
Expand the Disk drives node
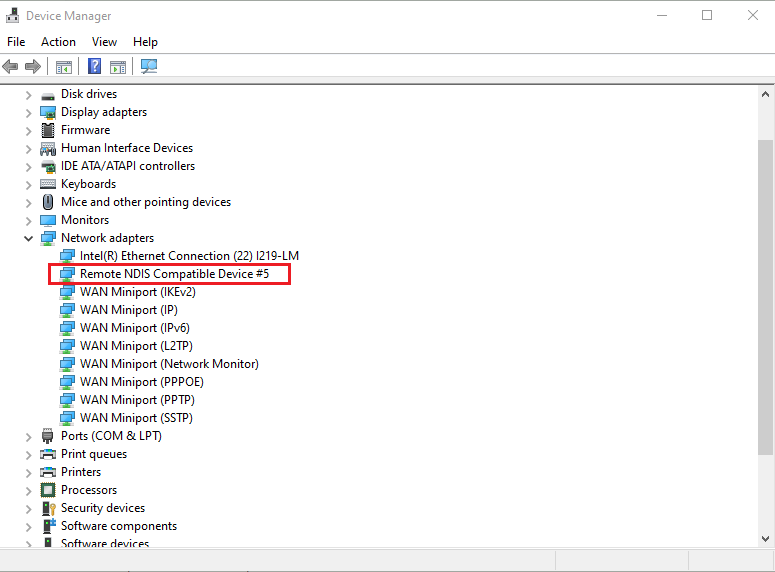tap(28, 95)
